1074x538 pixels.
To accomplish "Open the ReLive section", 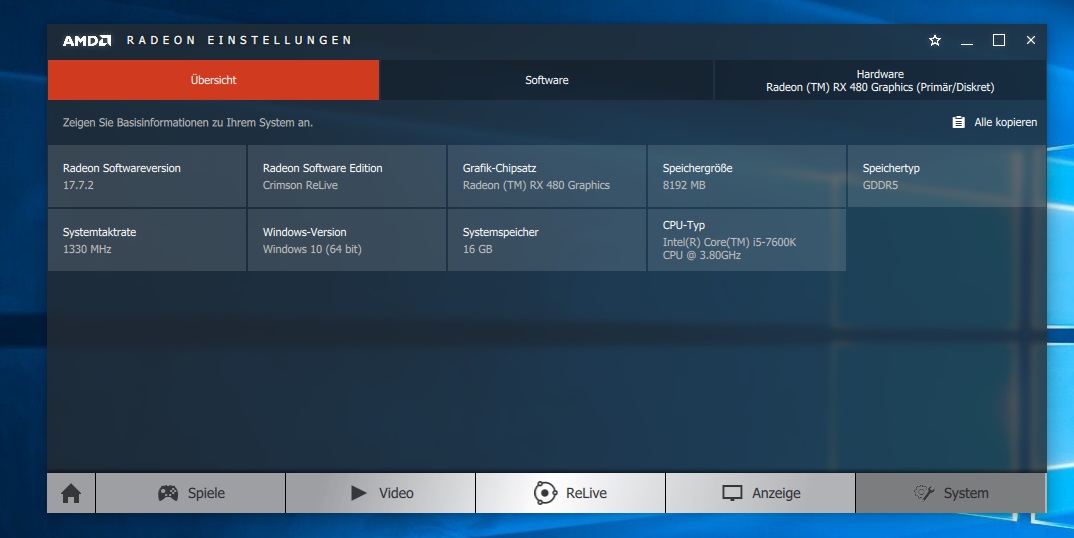I will pos(571,493).
